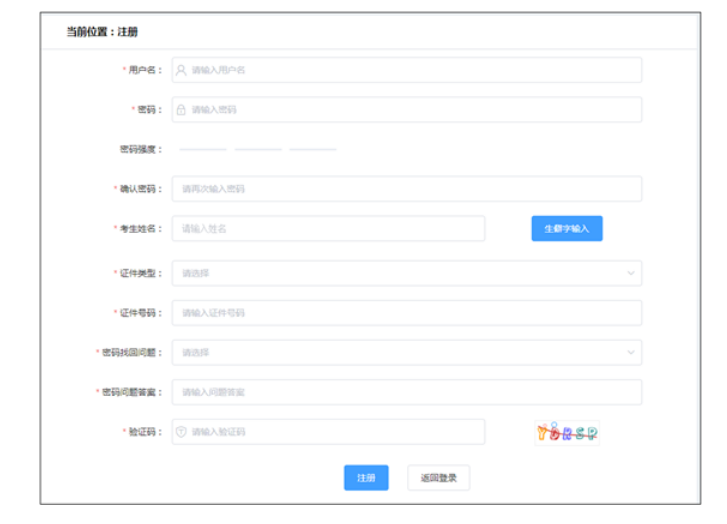This screenshot has height=524, width=727.
Task: Open the 证件类型 dropdown list
Action: [405, 273]
